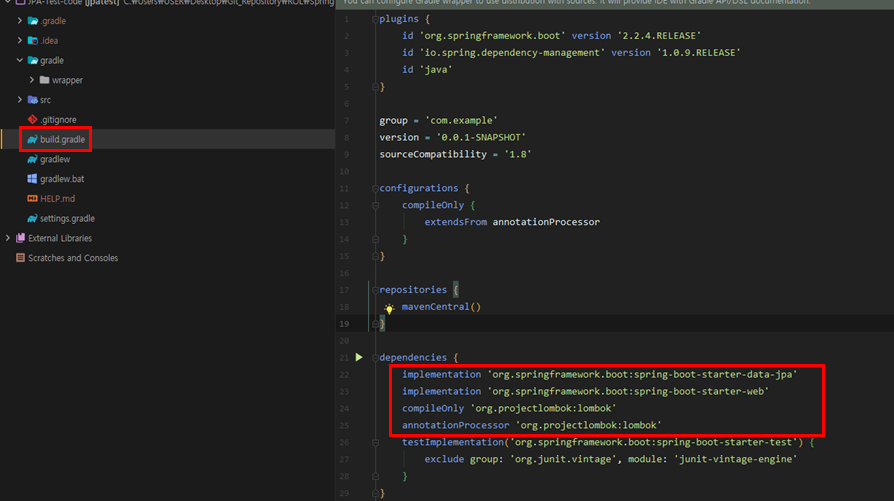Fold the dependencies block at line 21
The image size is (894, 501).
coord(375,357)
